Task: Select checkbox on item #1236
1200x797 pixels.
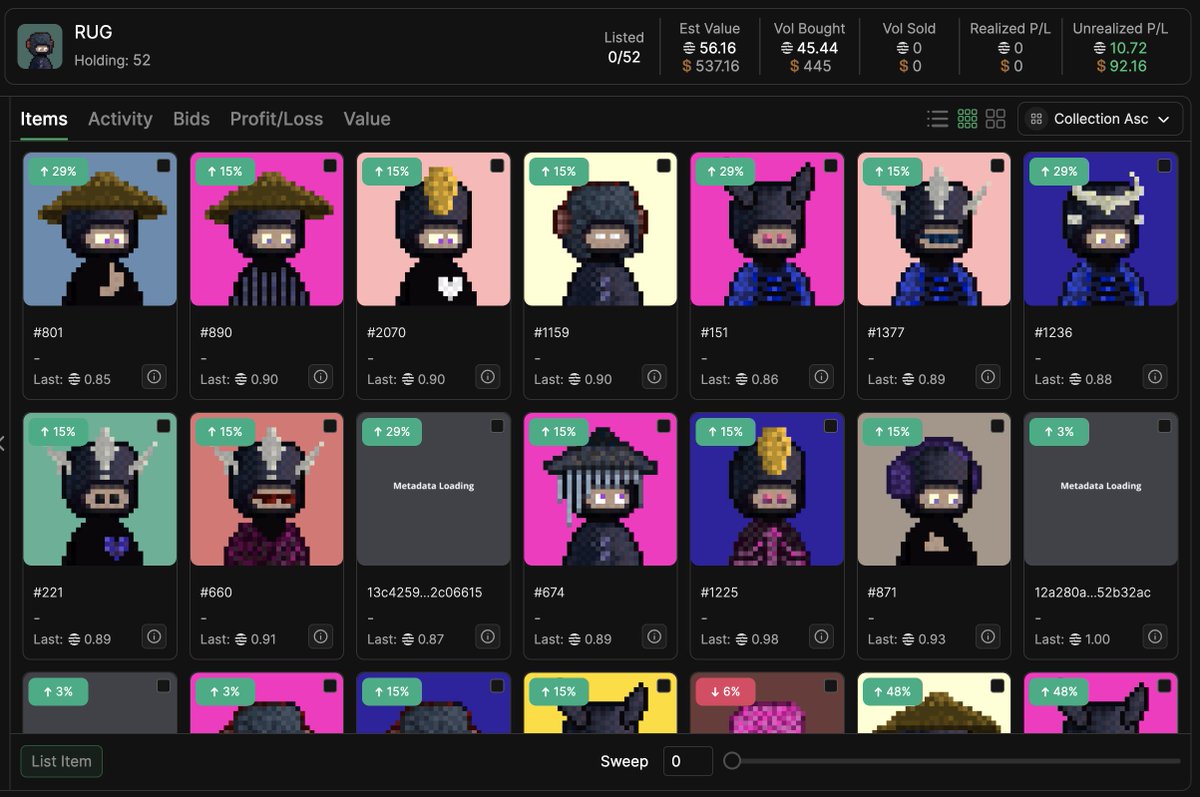Action: [x=1165, y=166]
